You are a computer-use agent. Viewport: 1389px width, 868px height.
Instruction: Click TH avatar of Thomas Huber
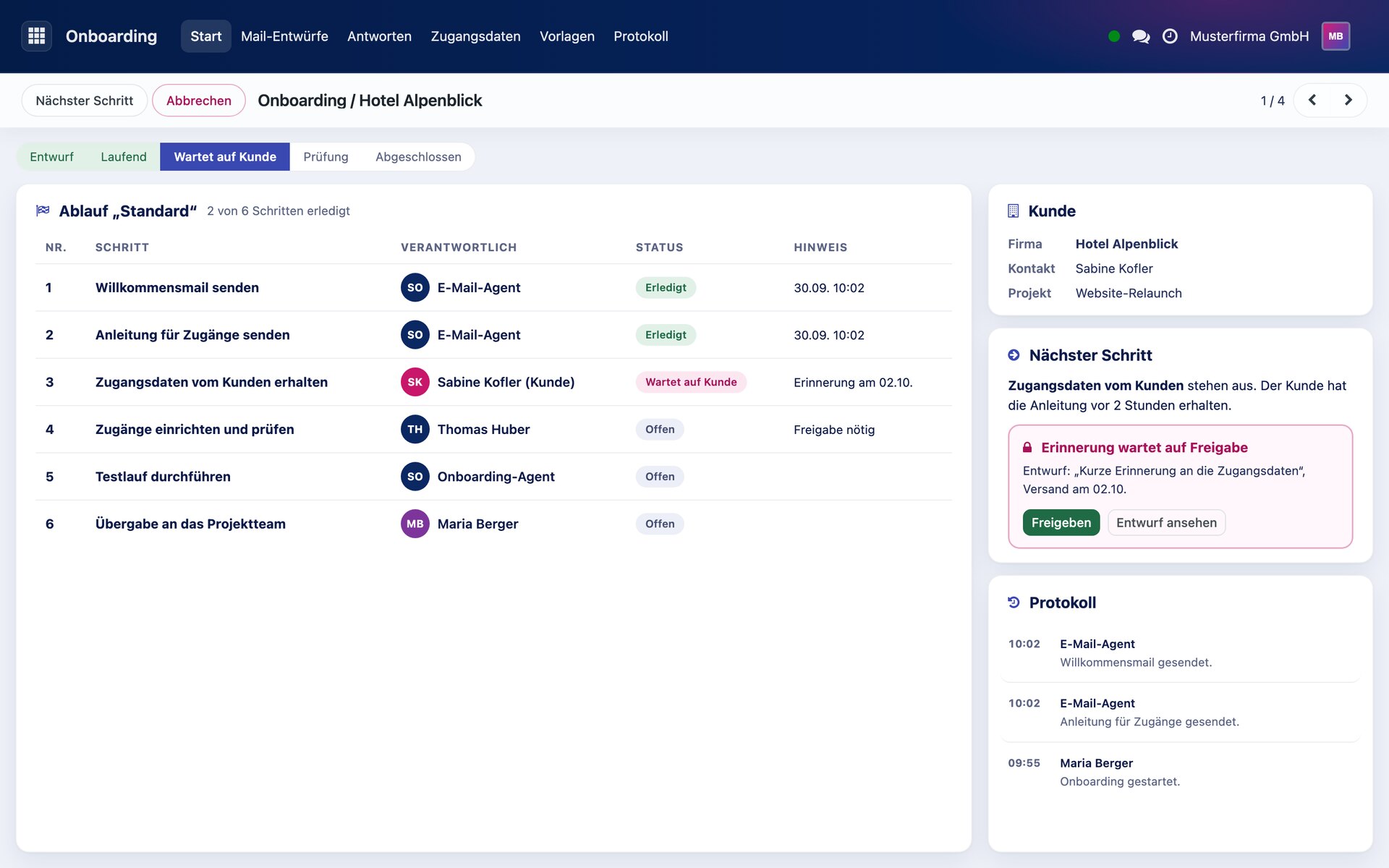(415, 430)
